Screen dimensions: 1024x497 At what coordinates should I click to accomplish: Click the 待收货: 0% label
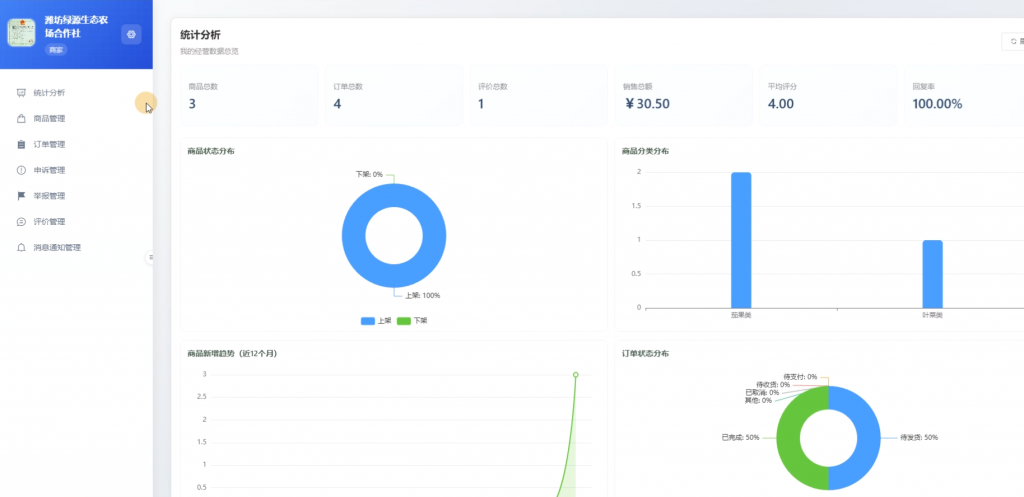pyautogui.click(x=773, y=385)
